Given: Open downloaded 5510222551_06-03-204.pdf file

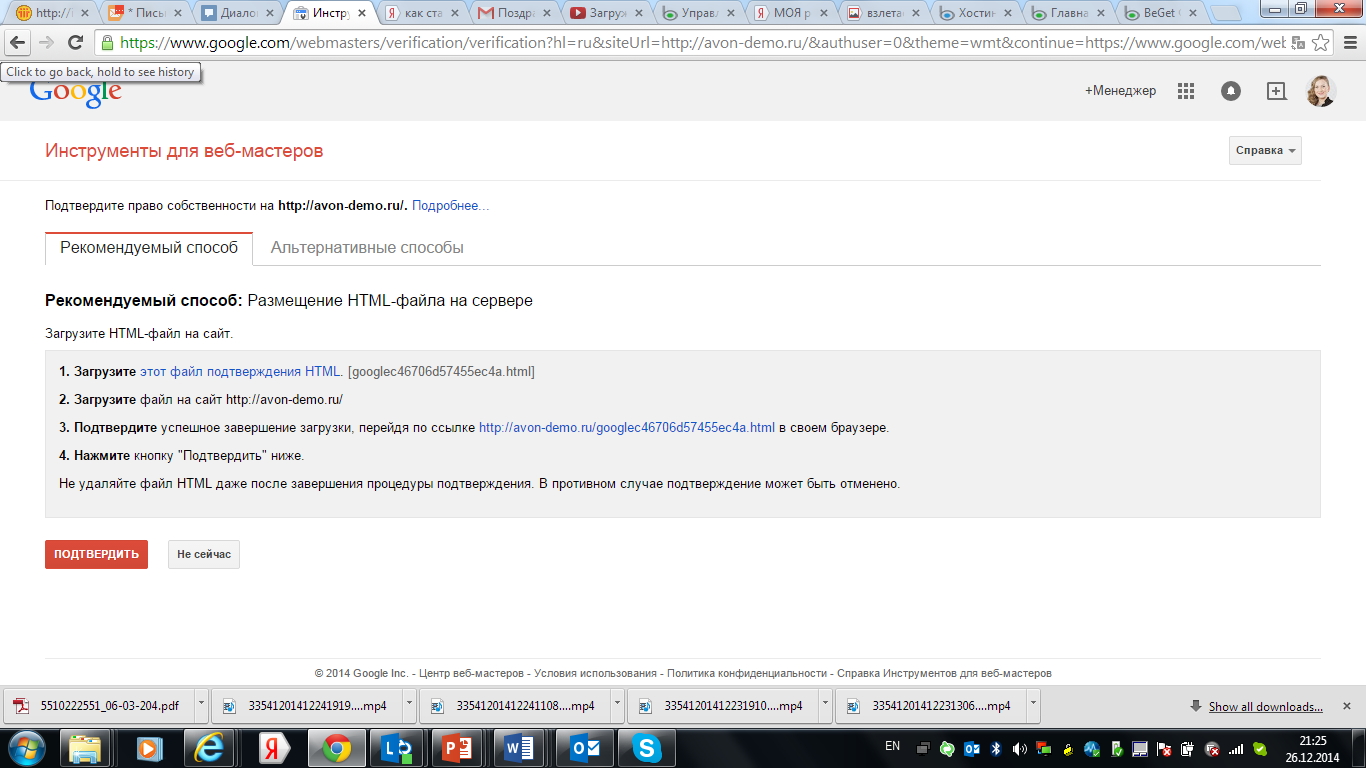Looking at the screenshot, I should pyautogui.click(x=98, y=706).
